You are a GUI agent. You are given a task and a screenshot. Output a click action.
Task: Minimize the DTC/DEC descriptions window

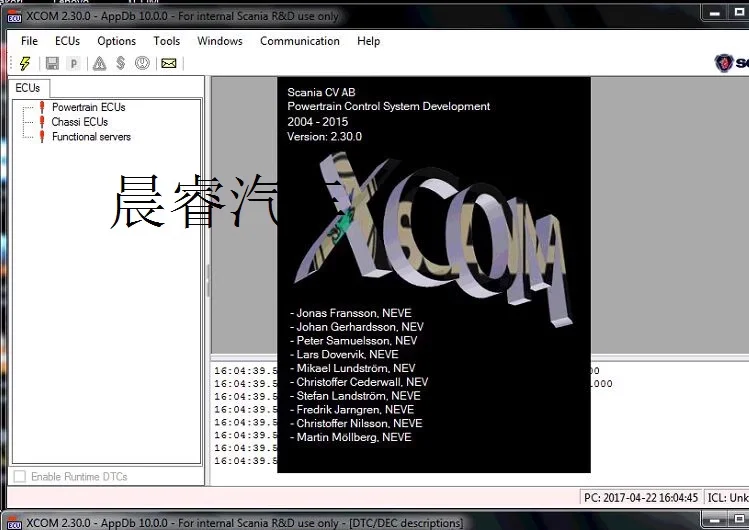click(x=714, y=519)
